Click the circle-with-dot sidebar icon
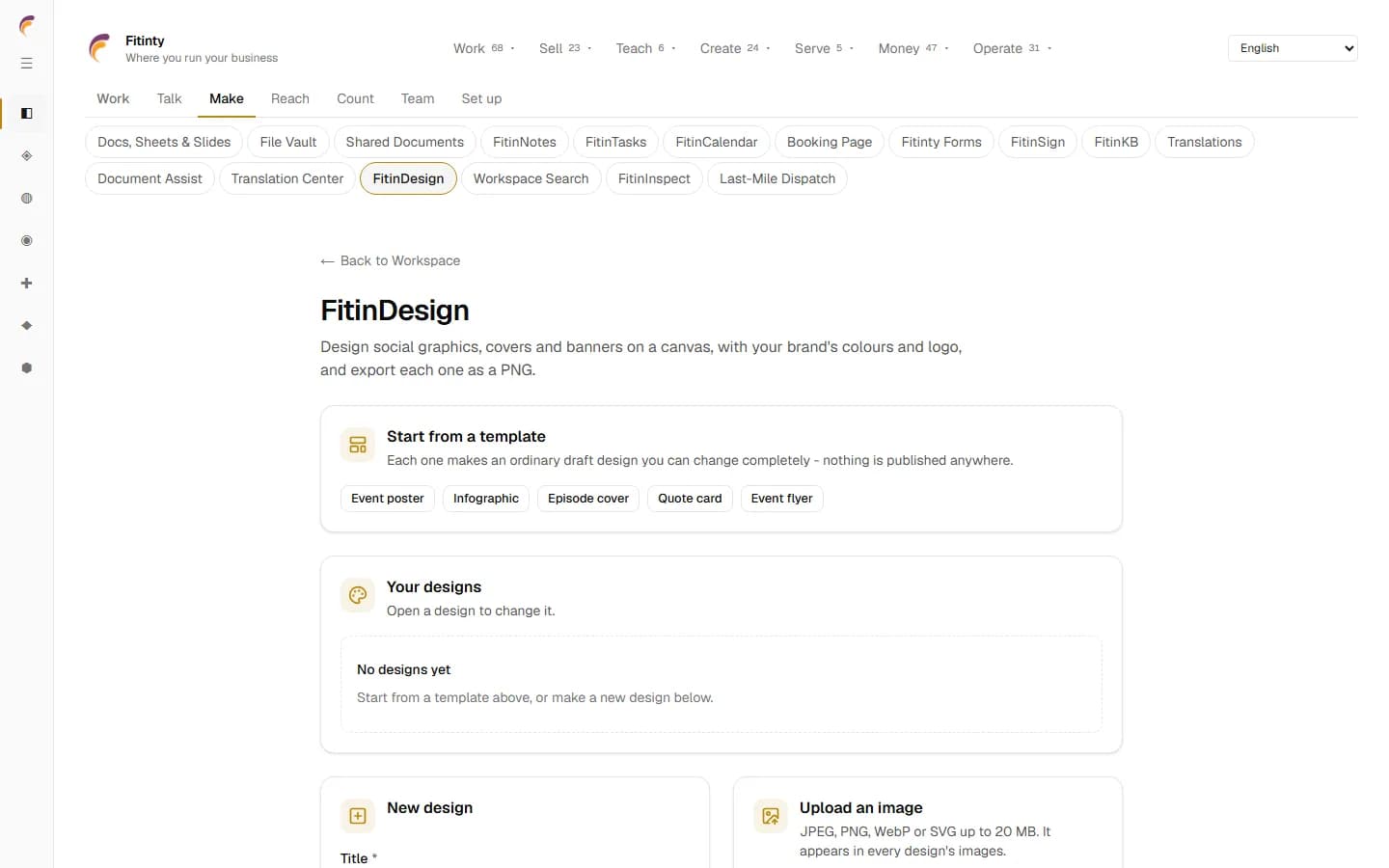 [x=27, y=241]
